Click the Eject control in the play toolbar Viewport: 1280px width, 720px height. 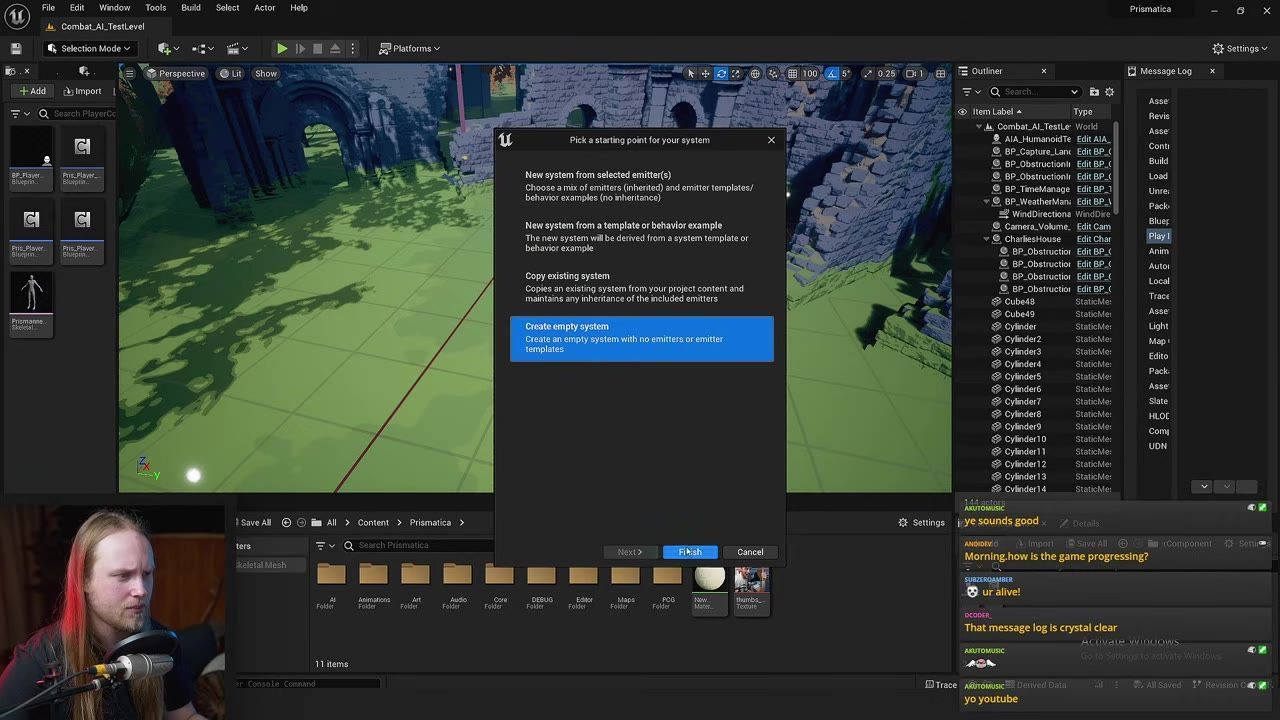[336, 48]
